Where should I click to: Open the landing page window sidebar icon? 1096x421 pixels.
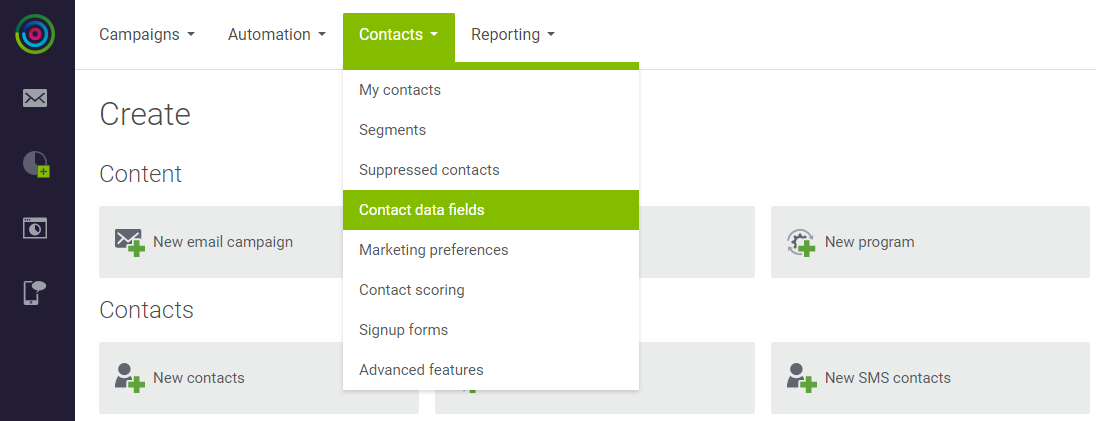tap(35, 228)
